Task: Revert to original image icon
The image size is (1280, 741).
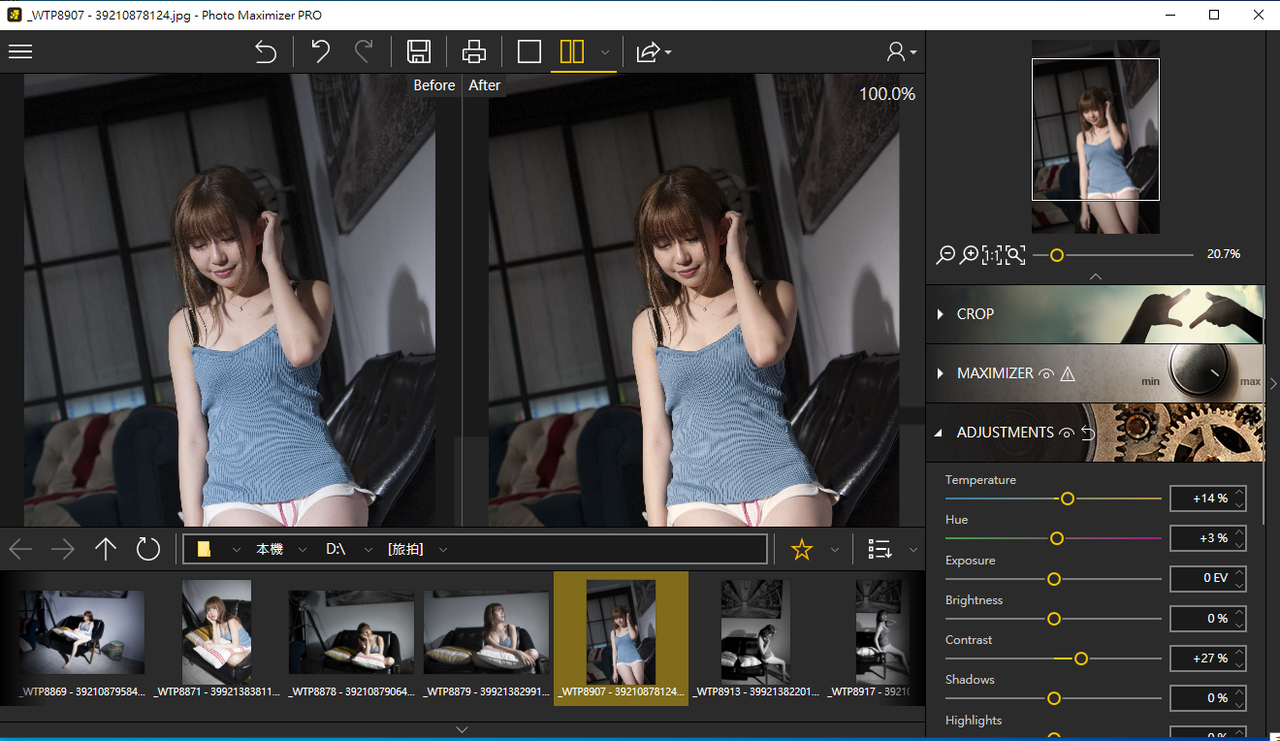Action: click(x=265, y=52)
